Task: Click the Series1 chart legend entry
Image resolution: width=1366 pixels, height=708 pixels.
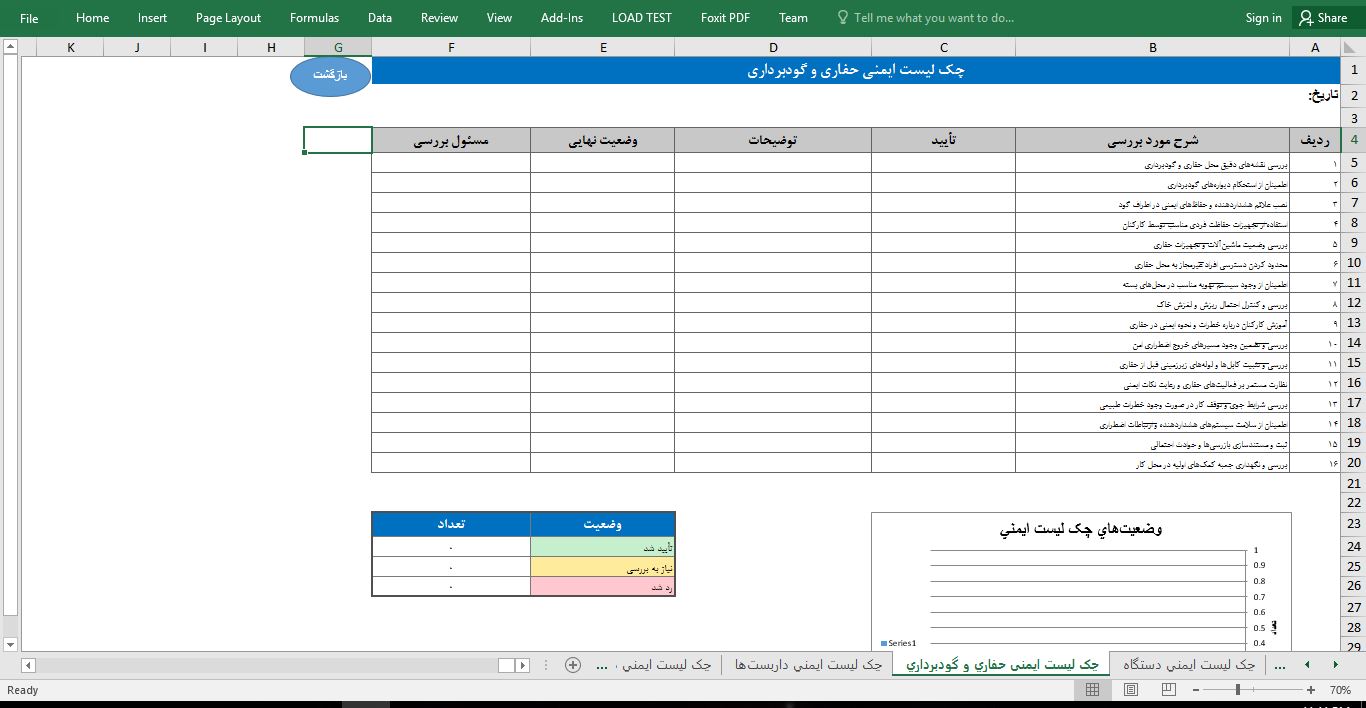Action: pyautogui.click(x=899, y=643)
